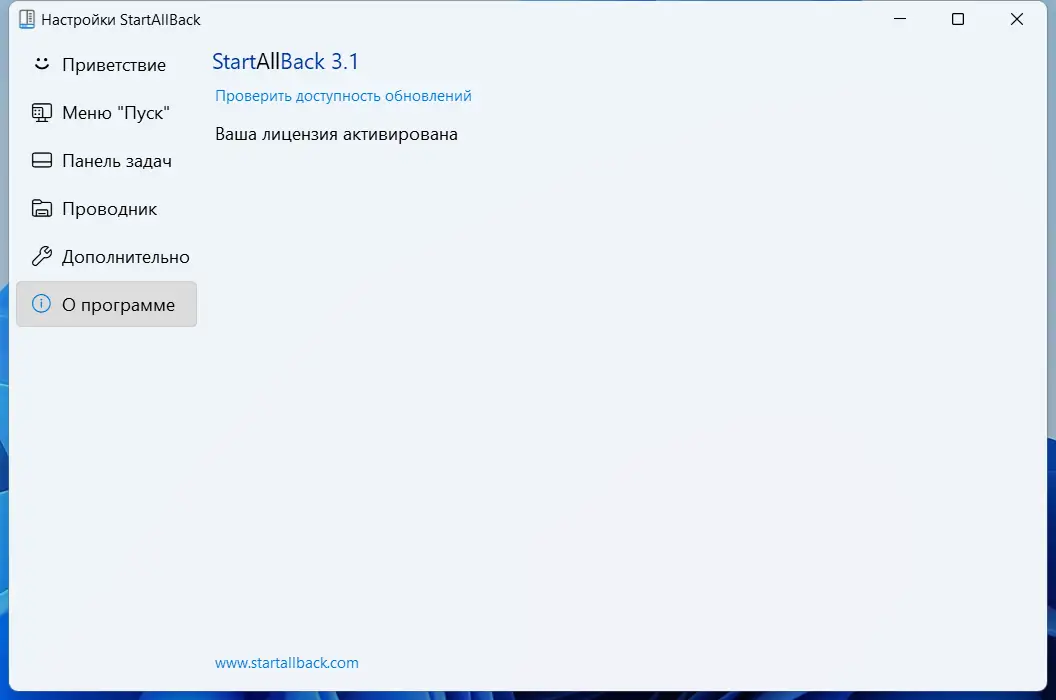
Task: Click Проверить доступность обновлений link
Action: click(x=343, y=95)
